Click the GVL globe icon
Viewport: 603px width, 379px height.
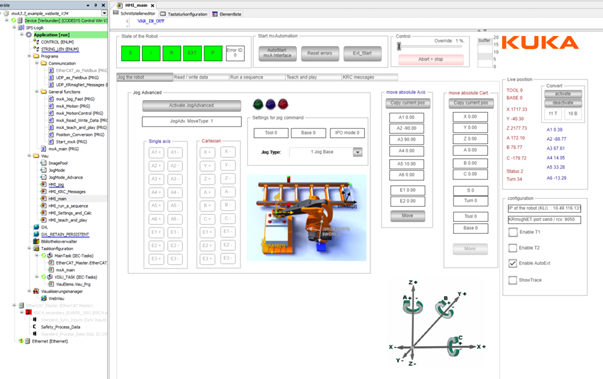point(36,227)
